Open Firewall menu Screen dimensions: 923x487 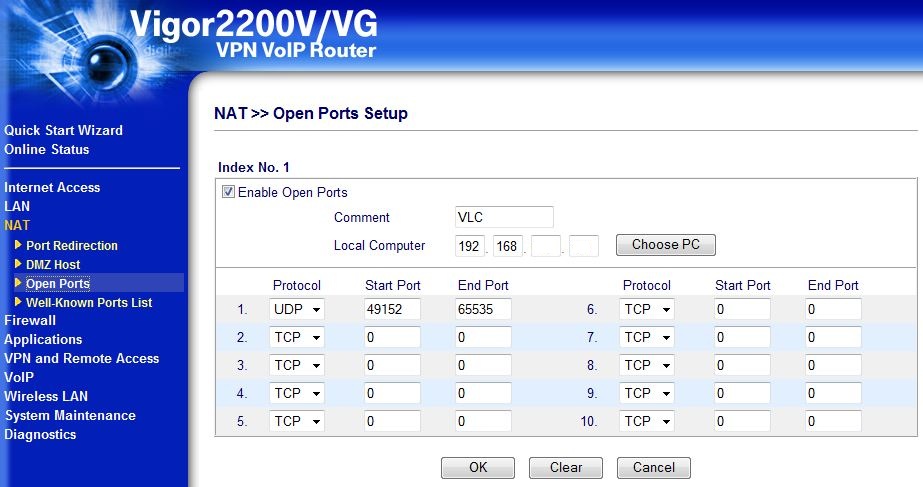30,320
